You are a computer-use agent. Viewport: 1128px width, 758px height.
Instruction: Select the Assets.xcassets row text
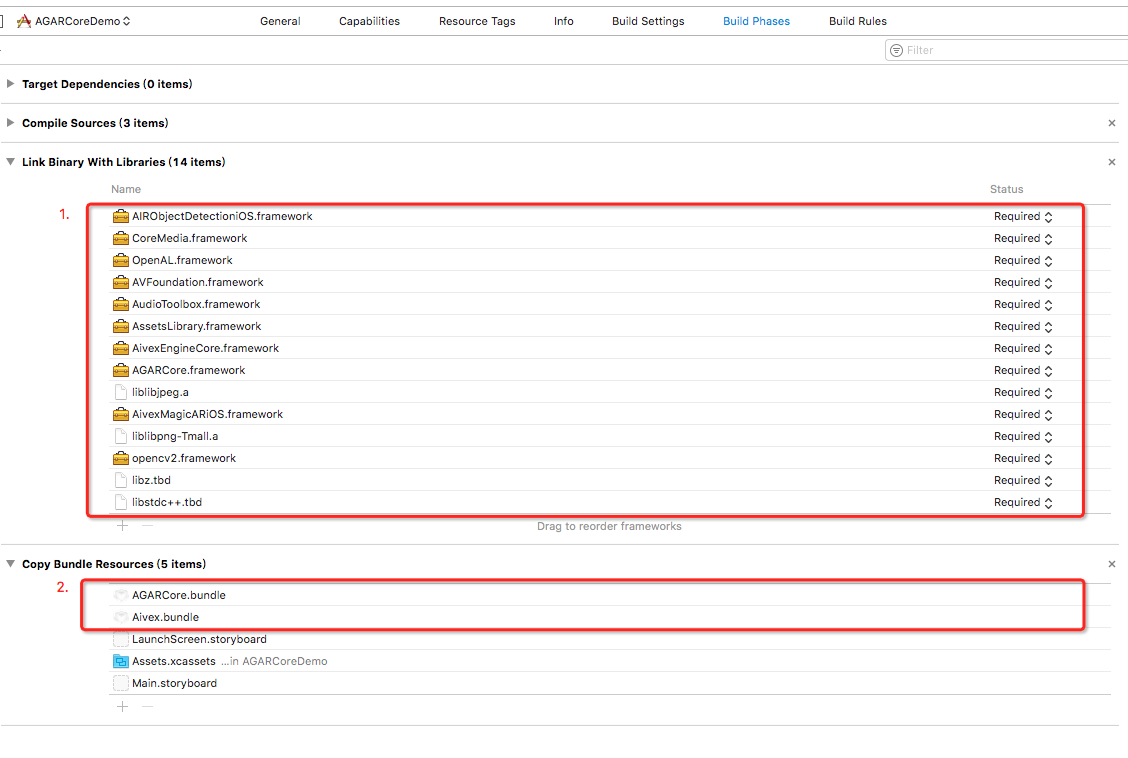click(x=173, y=661)
